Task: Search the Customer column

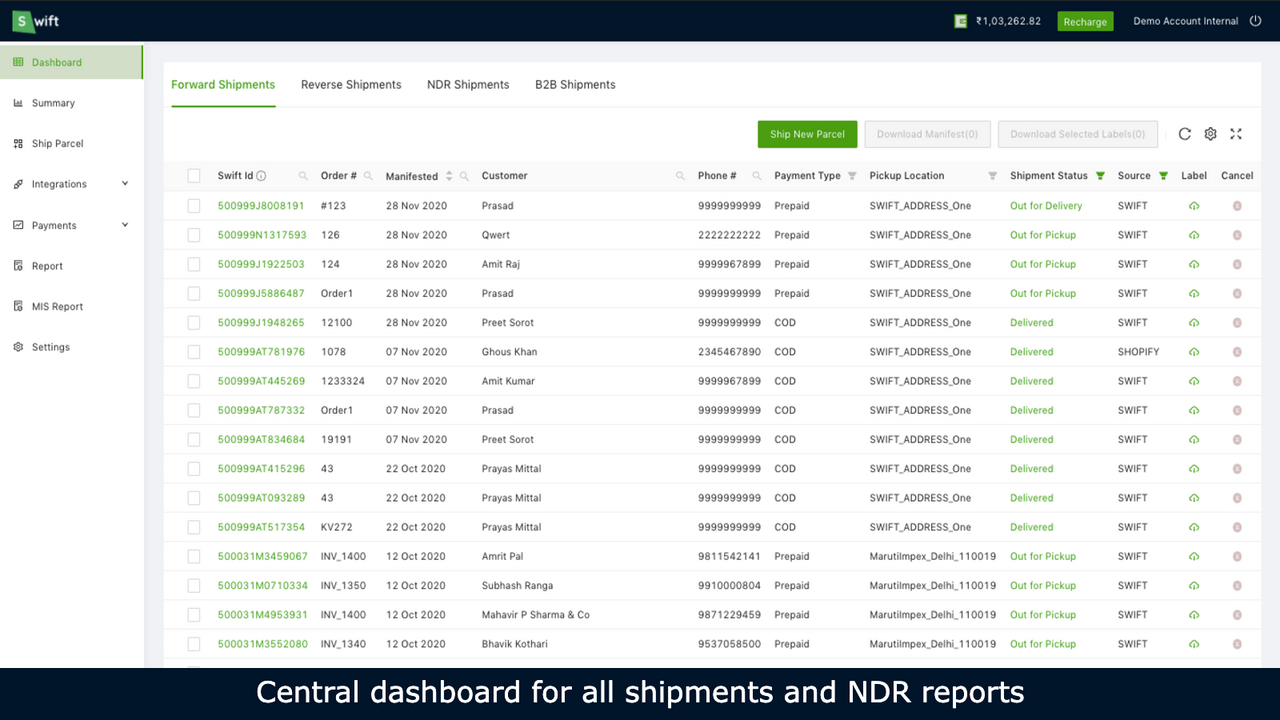Action: (682, 175)
